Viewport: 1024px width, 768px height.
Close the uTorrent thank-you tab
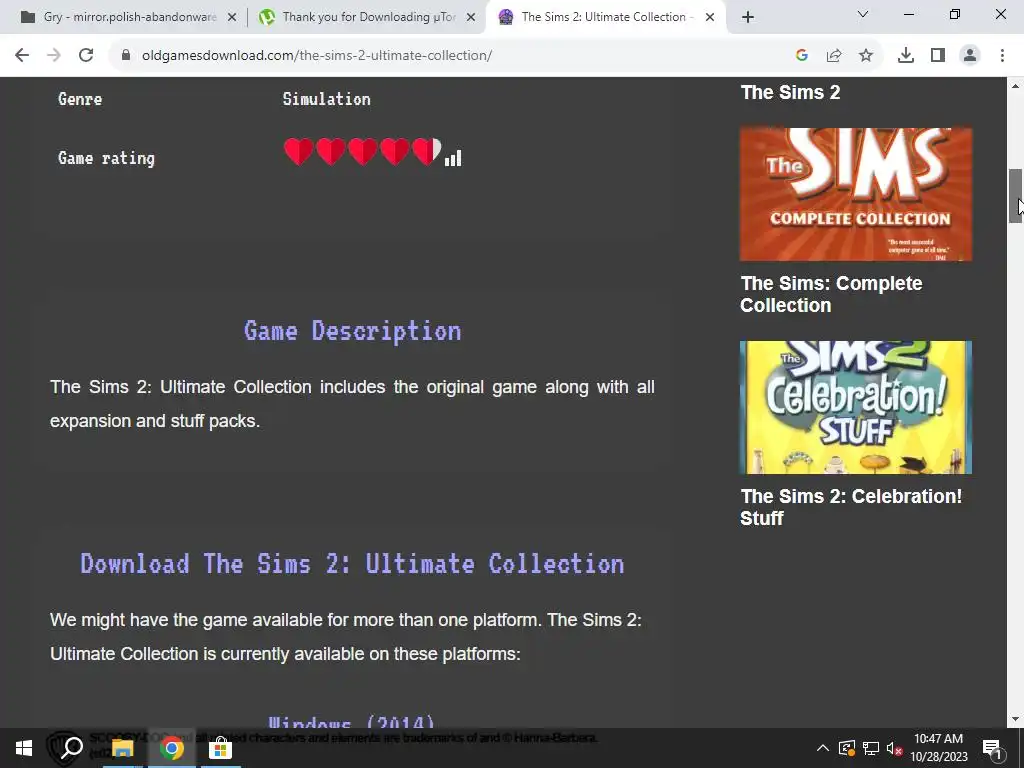(471, 18)
